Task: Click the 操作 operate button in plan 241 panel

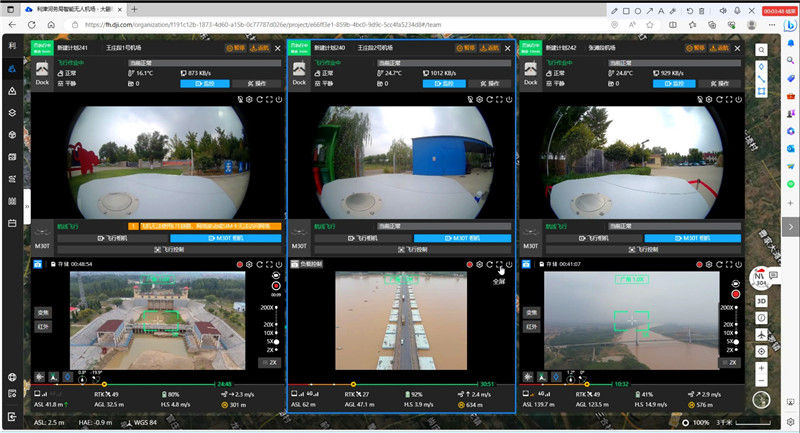Action: pos(257,84)
